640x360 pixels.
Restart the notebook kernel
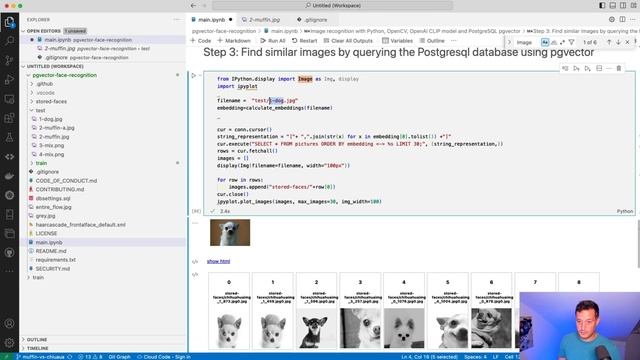[x=304, y=41]
